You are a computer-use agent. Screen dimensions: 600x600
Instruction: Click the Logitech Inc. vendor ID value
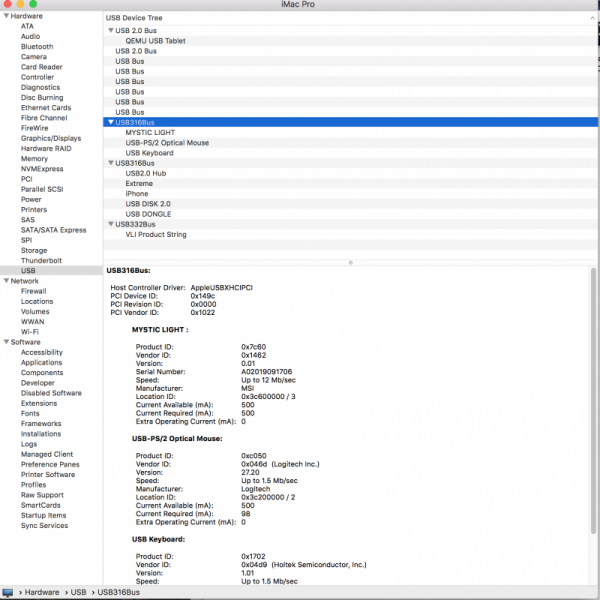pos(280,464)
